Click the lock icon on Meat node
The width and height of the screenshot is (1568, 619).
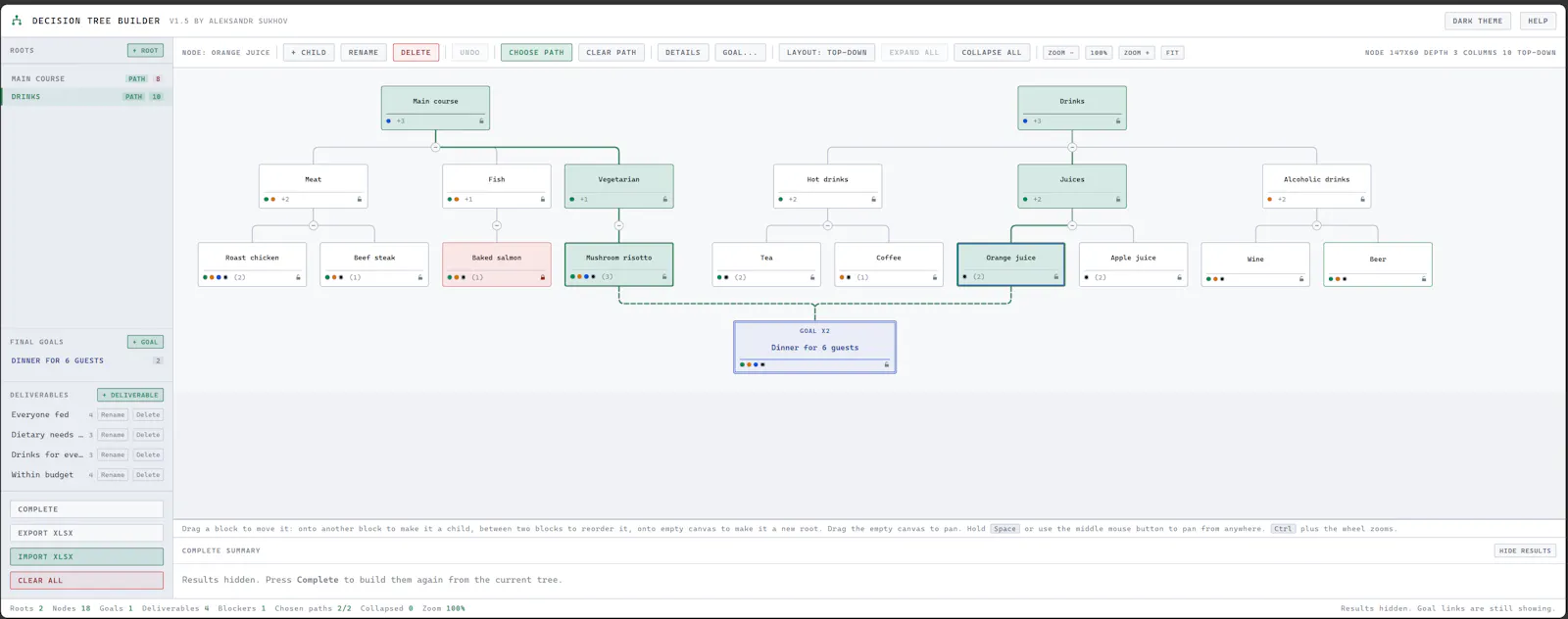(359, 200)
